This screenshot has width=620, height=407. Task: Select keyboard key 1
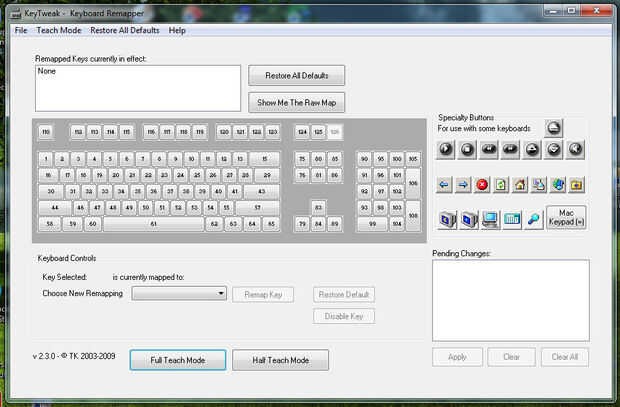(46, 159)
